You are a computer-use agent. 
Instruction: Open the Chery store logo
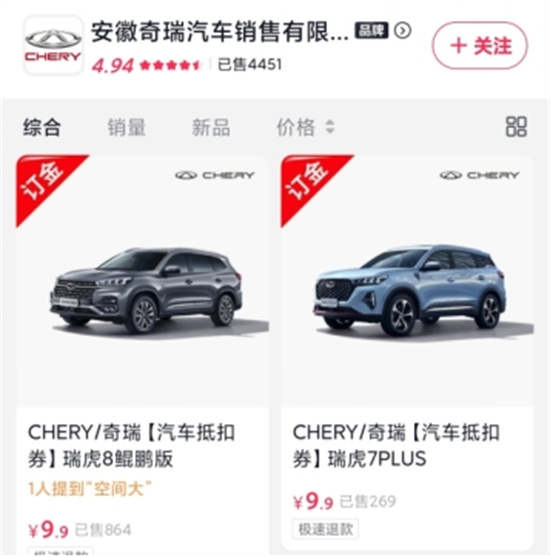click(53, 45)
